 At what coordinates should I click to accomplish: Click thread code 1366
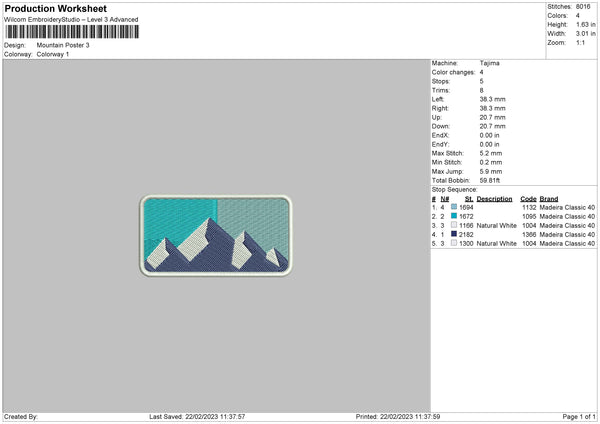[x=529, y=235]
